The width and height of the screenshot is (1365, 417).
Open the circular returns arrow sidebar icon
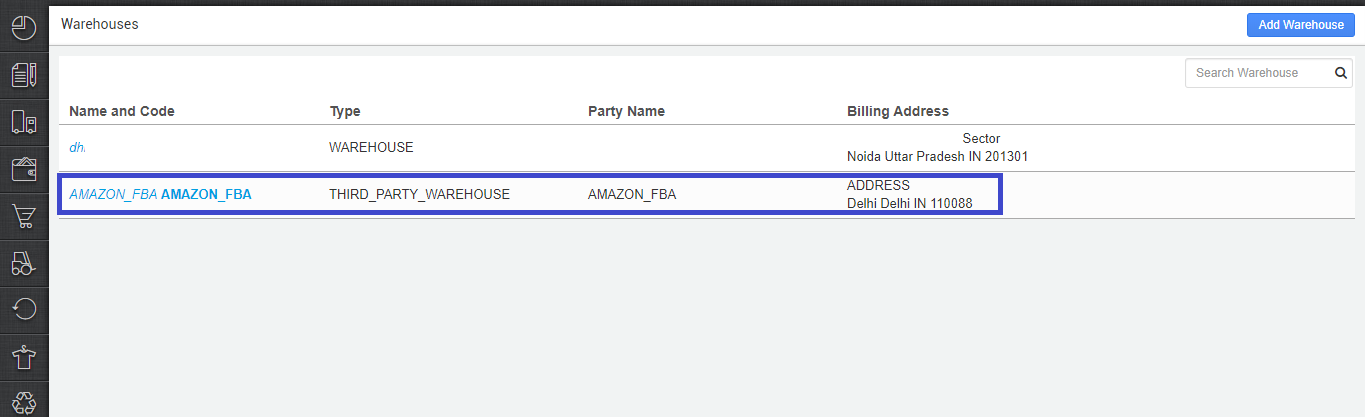pos(24,309)
